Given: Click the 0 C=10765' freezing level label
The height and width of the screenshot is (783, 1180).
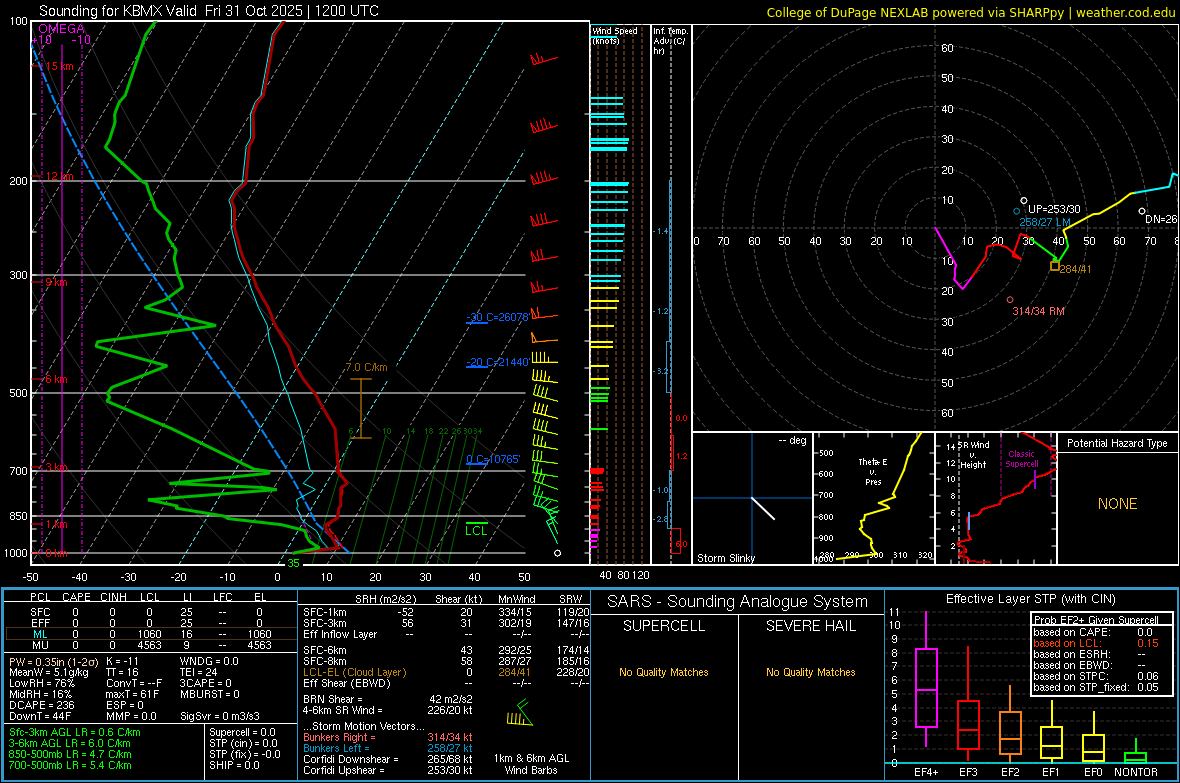Looking at the screenshot, I should (493, 459).
